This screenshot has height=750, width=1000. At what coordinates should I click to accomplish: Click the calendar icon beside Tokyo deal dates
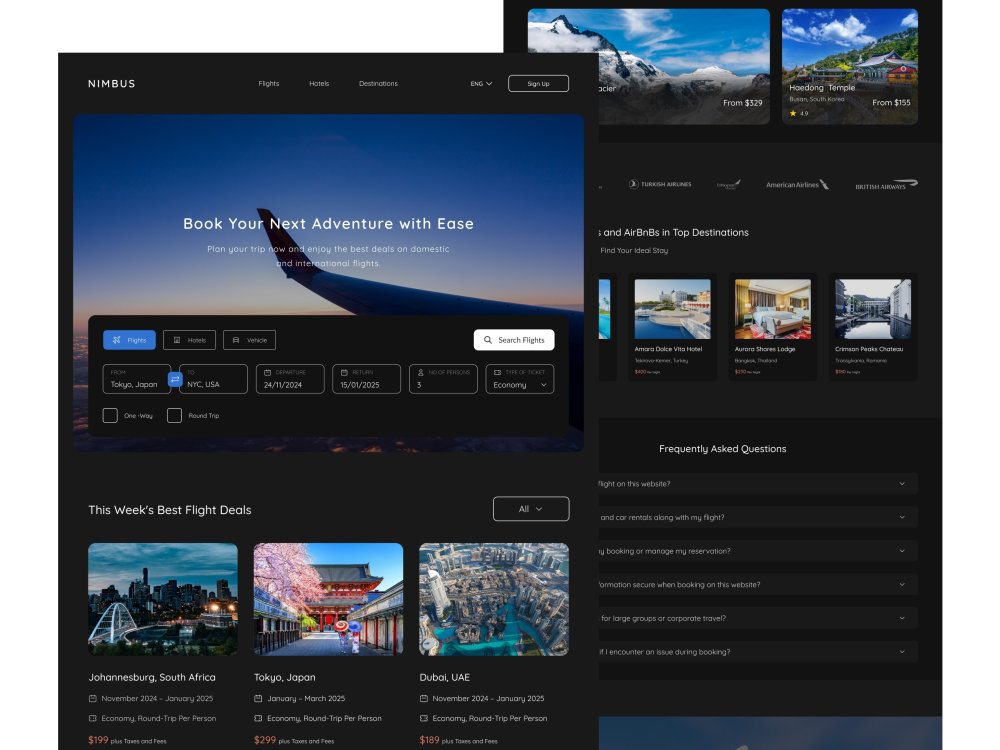(258, 698)
